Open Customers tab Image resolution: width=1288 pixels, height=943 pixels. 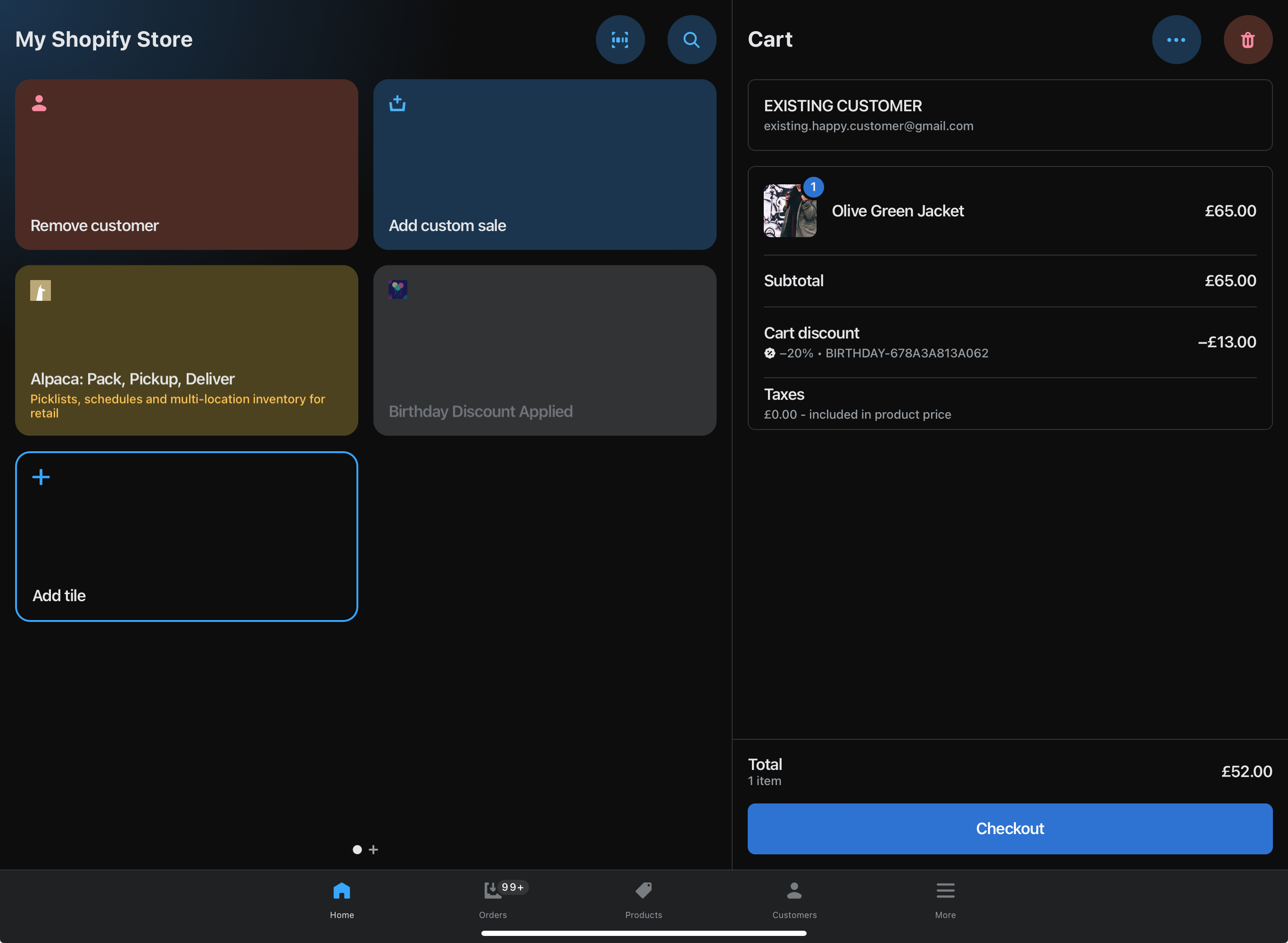tap(794, 900)
